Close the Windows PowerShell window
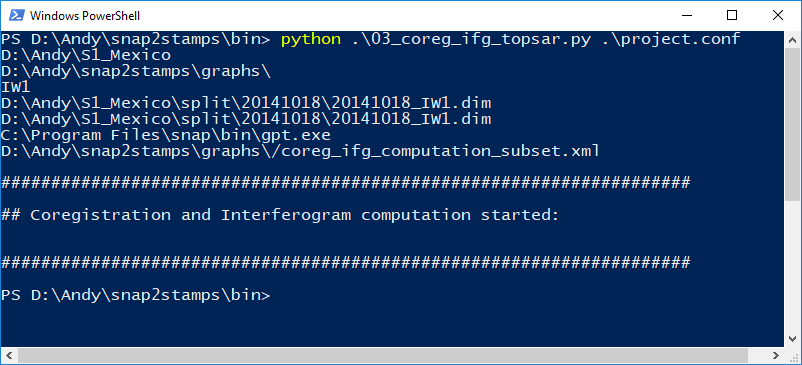The image size is (802, 365). point(778,15)
